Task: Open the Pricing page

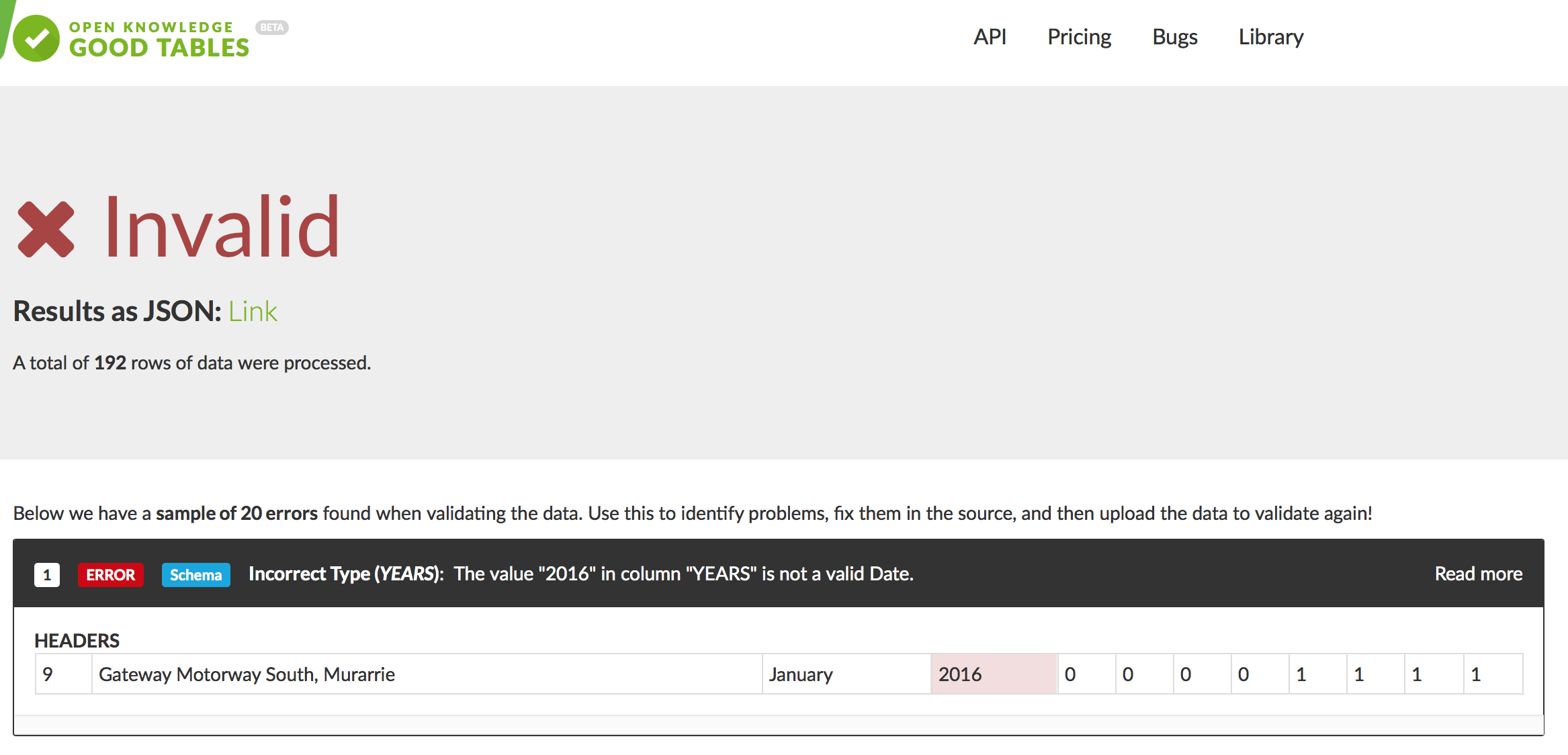Action: point(1079,37)
